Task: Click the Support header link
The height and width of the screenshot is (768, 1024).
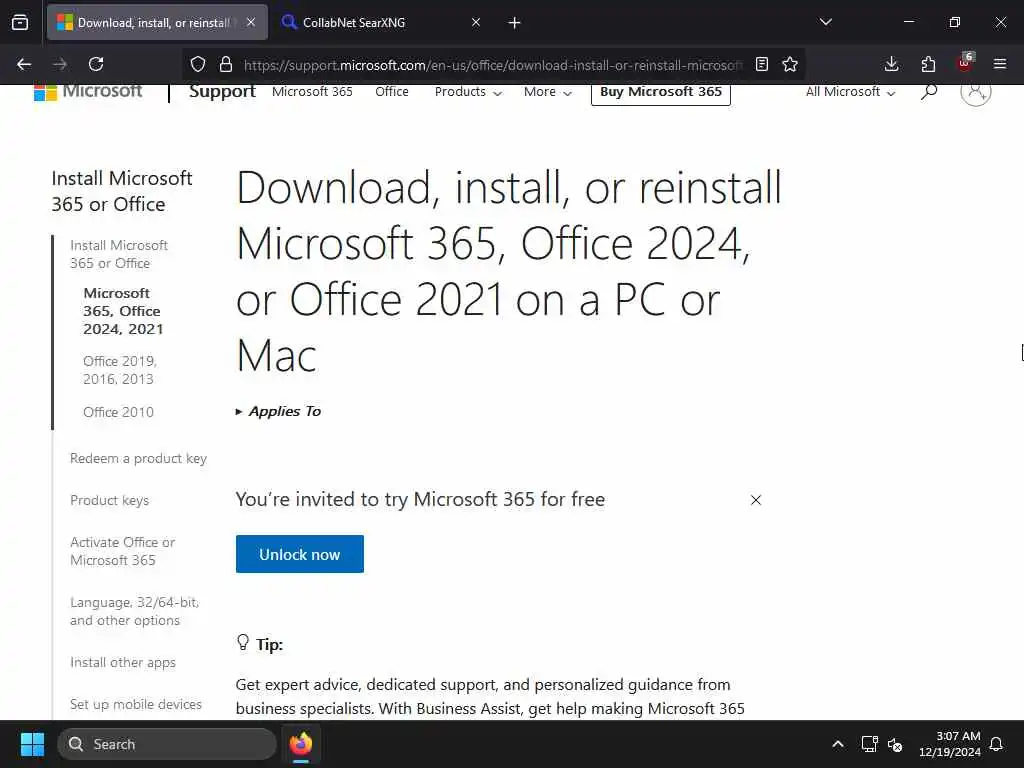Action: pyautogui.click(x=222, y=91)
